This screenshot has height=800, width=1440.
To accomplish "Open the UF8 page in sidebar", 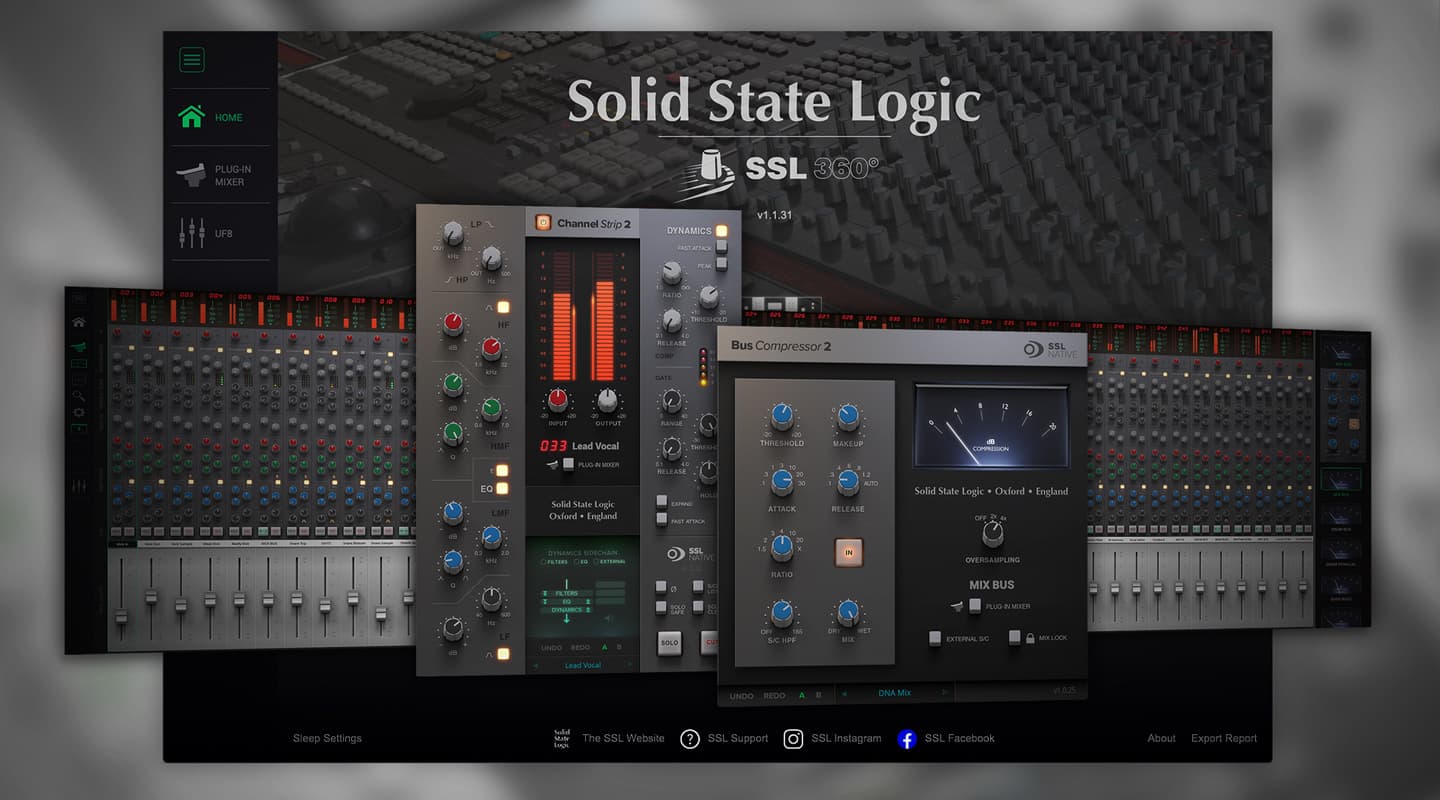I will point(206,233).
